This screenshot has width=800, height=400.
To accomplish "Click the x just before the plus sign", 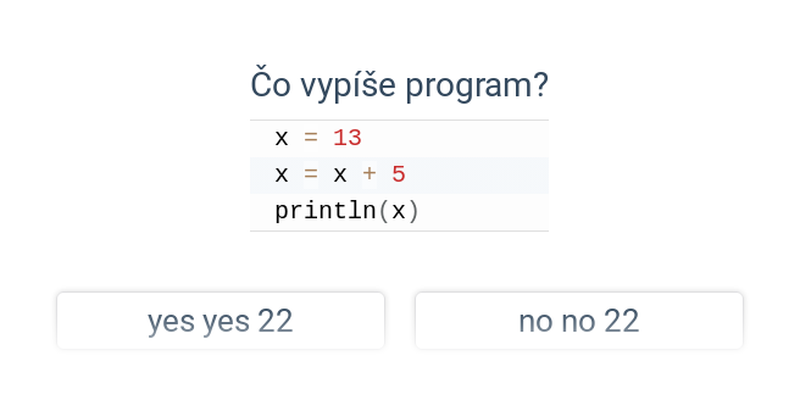I will click(340, 175).
